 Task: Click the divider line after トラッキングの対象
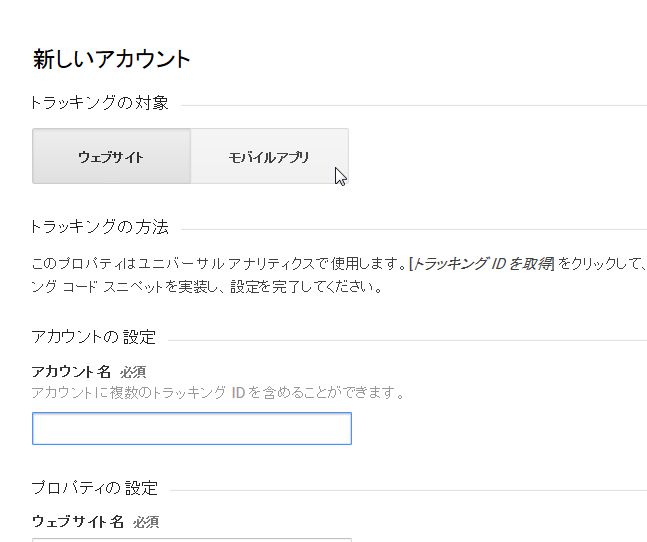pos(414,105)
